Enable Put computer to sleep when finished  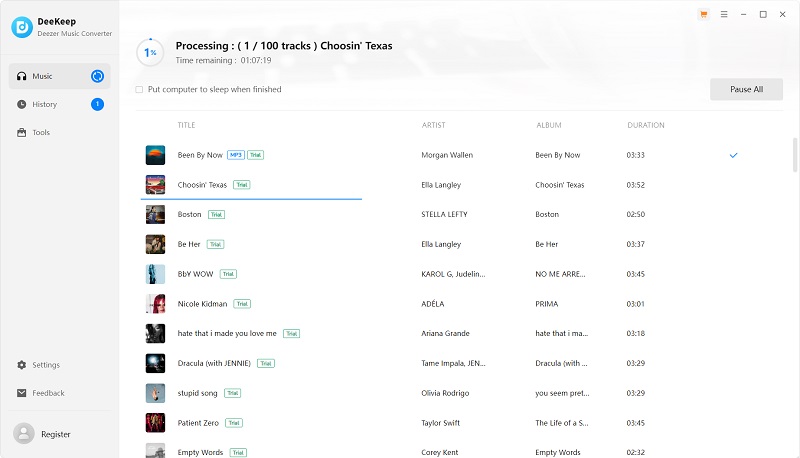[139, 89]
